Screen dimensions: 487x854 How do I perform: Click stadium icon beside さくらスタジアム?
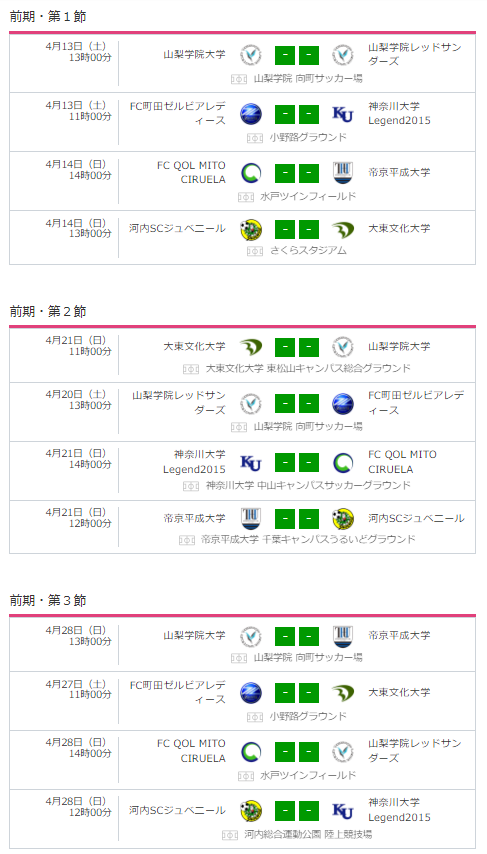(x=255, y=251)
